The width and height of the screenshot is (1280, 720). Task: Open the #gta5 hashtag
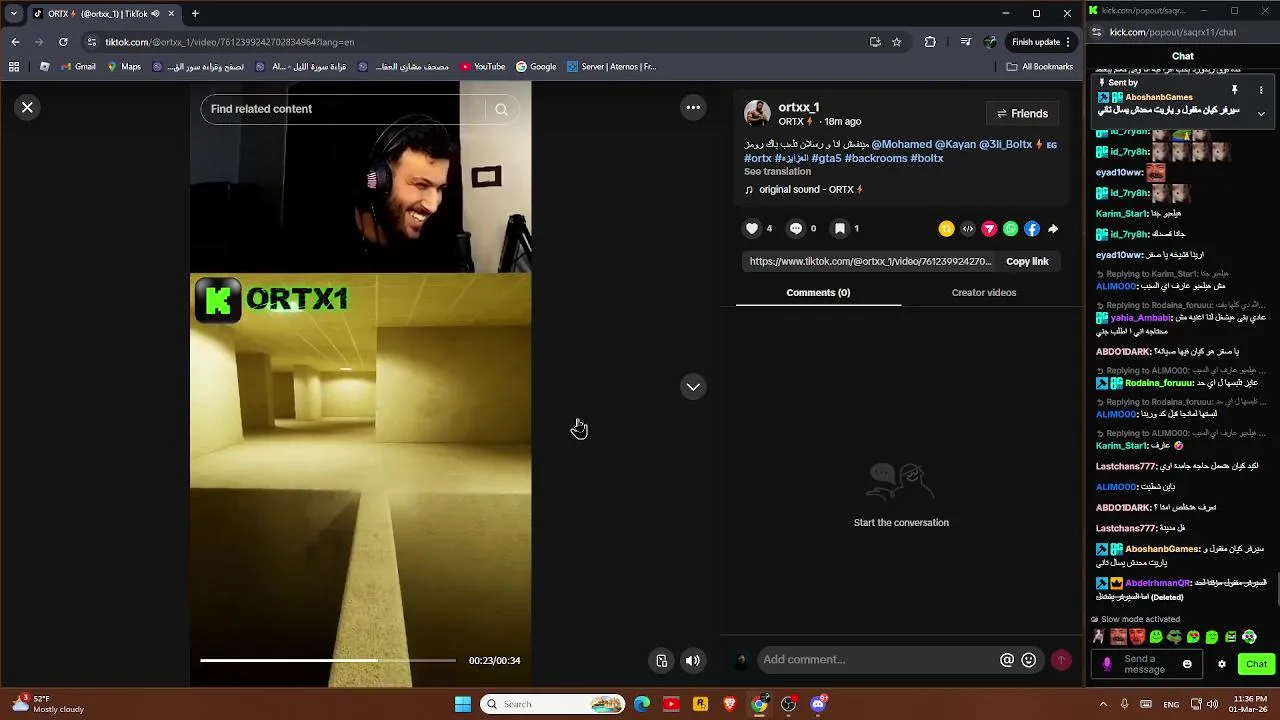(826, 158)
